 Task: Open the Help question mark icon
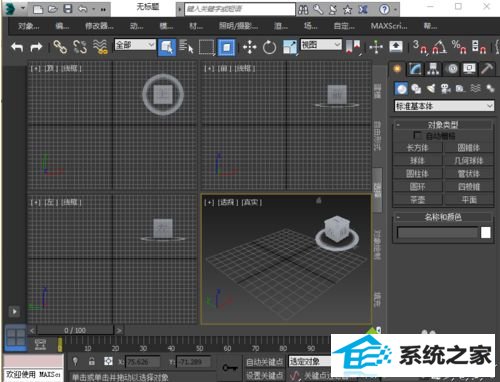[384, 9]
